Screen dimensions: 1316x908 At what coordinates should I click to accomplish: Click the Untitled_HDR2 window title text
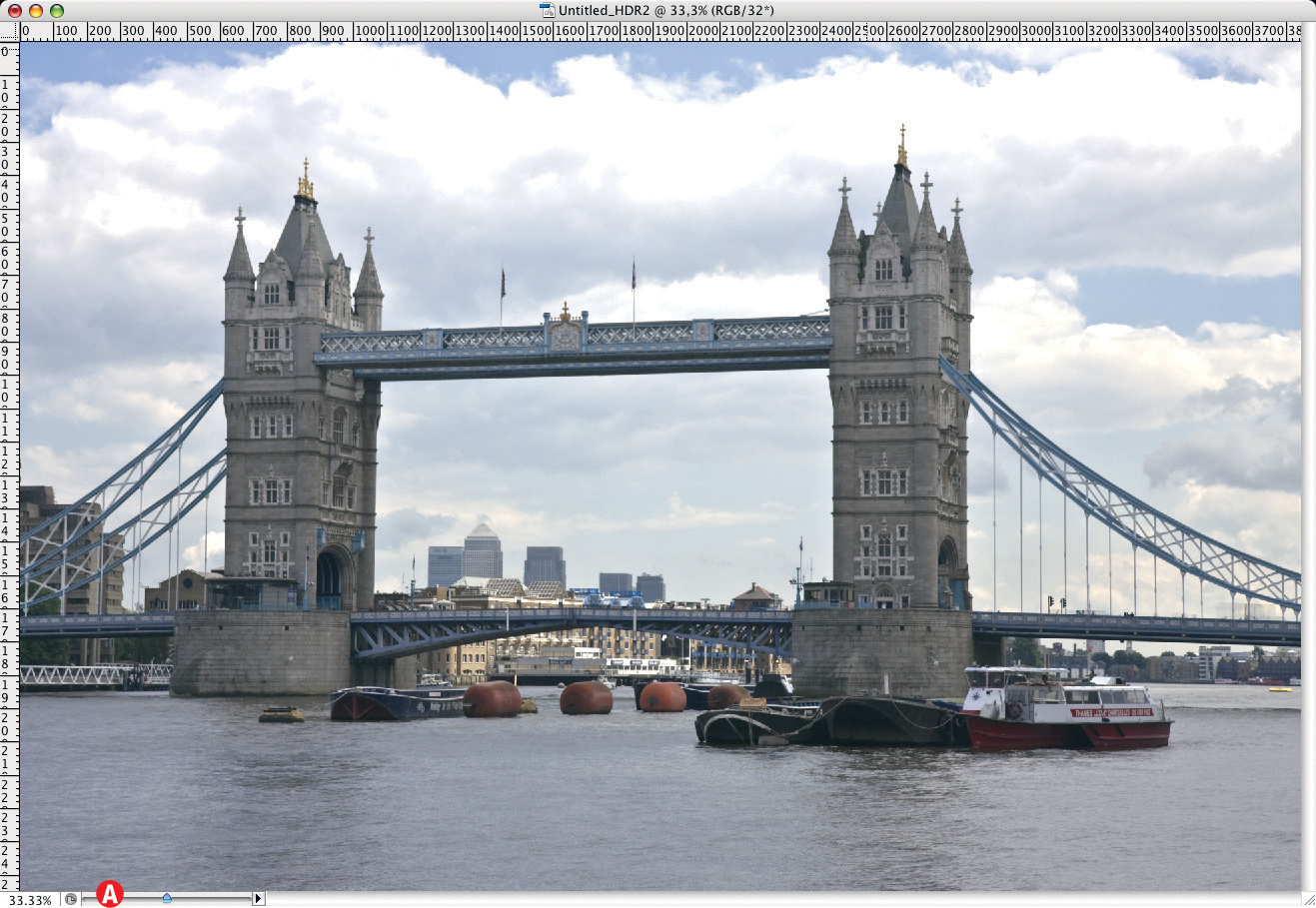(x=665, y=10)
